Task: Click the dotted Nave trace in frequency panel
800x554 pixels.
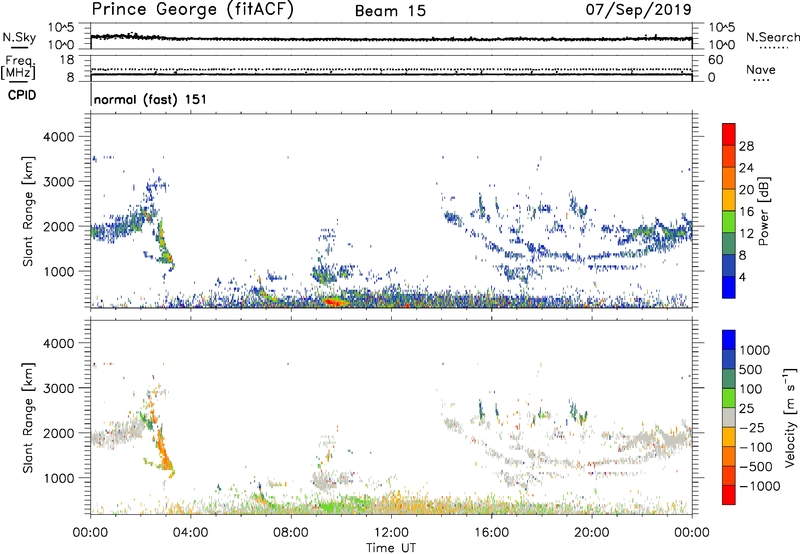Action: [x=391, y=69]
